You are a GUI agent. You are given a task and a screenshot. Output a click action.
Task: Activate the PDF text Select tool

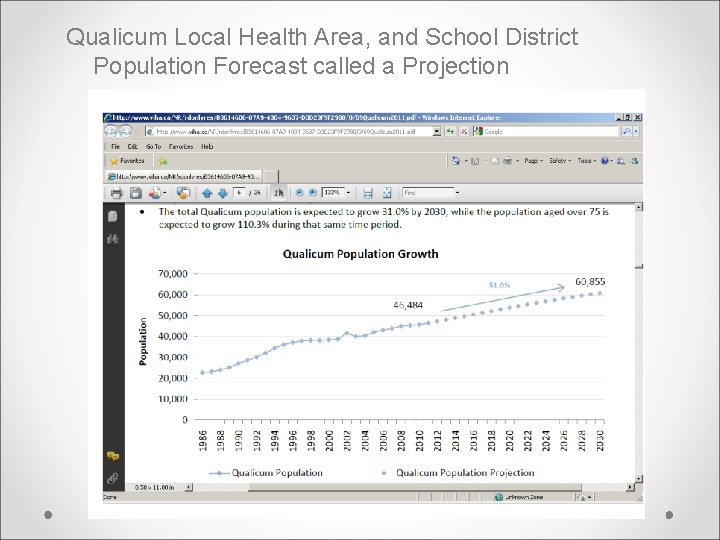coord(279,193)
